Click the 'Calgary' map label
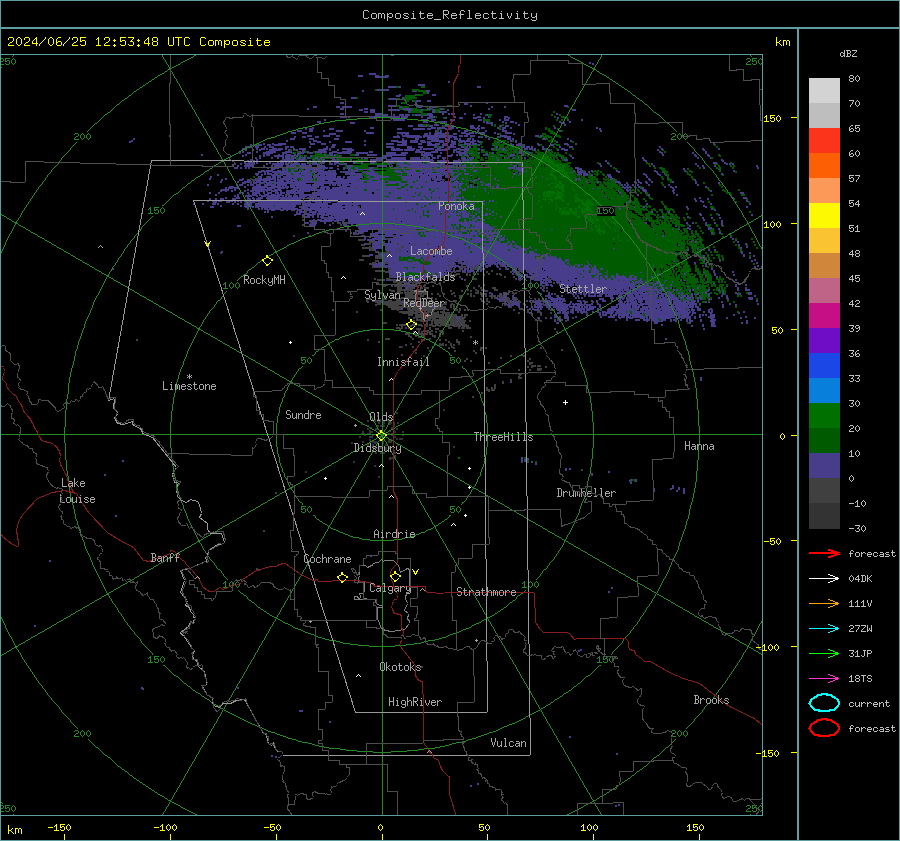 coord(390,588)
